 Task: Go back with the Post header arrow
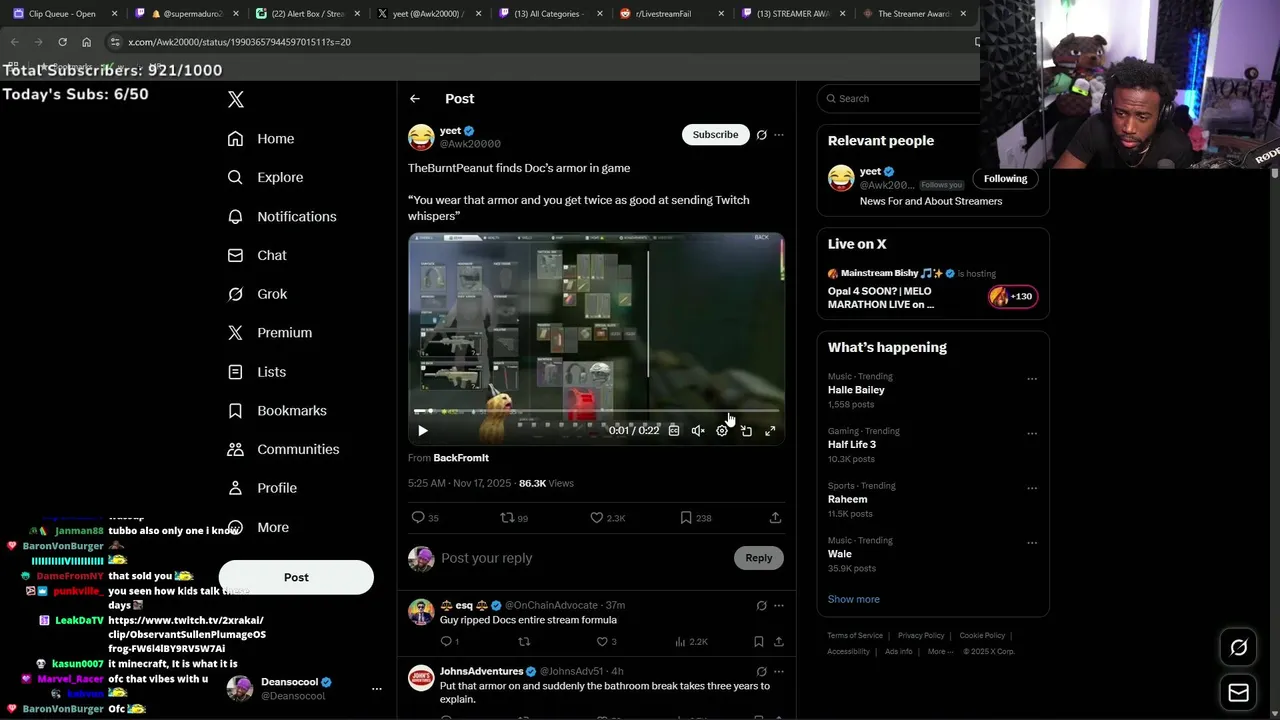click(415, 99)
